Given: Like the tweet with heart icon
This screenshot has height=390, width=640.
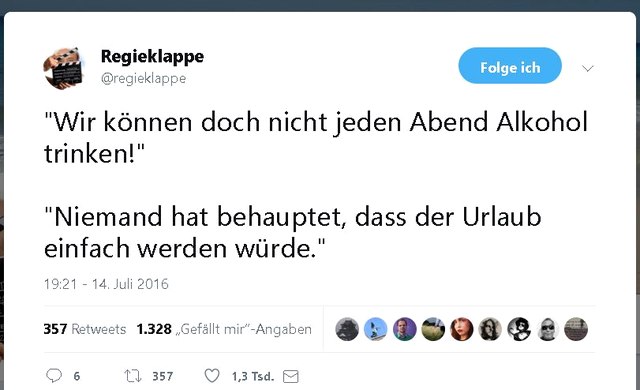Looking at the screenshot, I should click(212, 375).
